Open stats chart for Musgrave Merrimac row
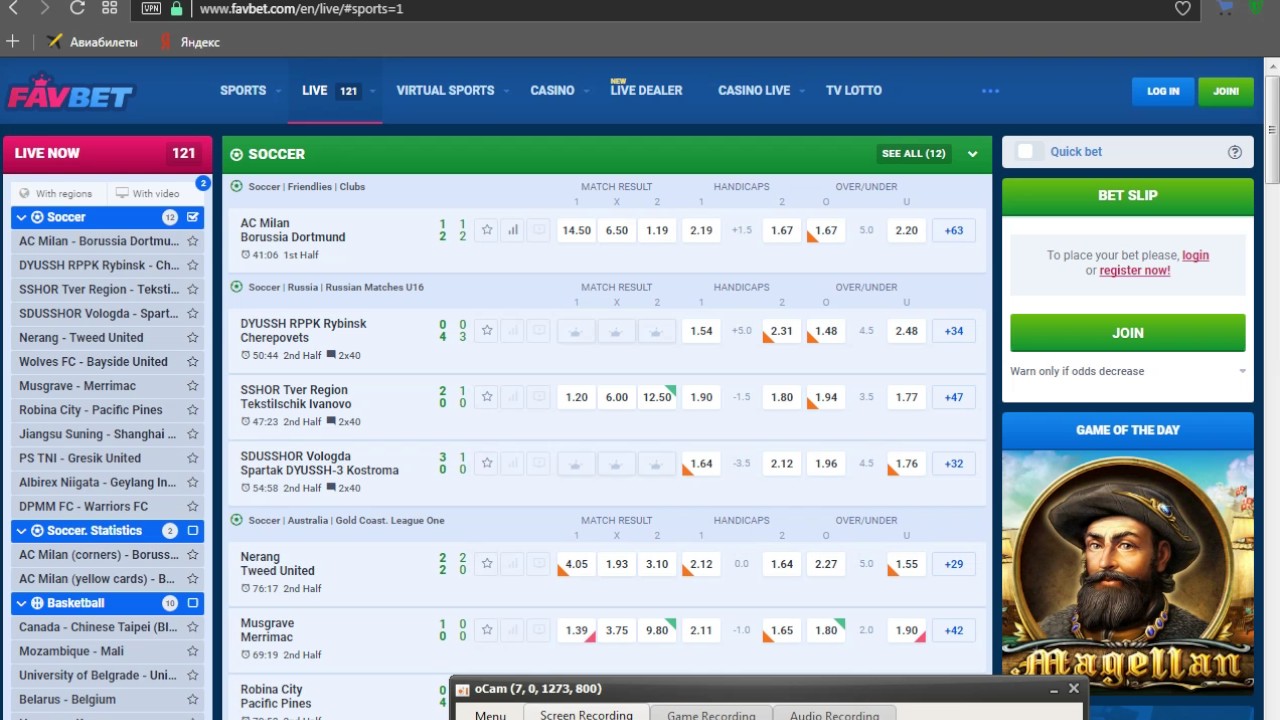 pyautogui.click(x=513, y=630)
